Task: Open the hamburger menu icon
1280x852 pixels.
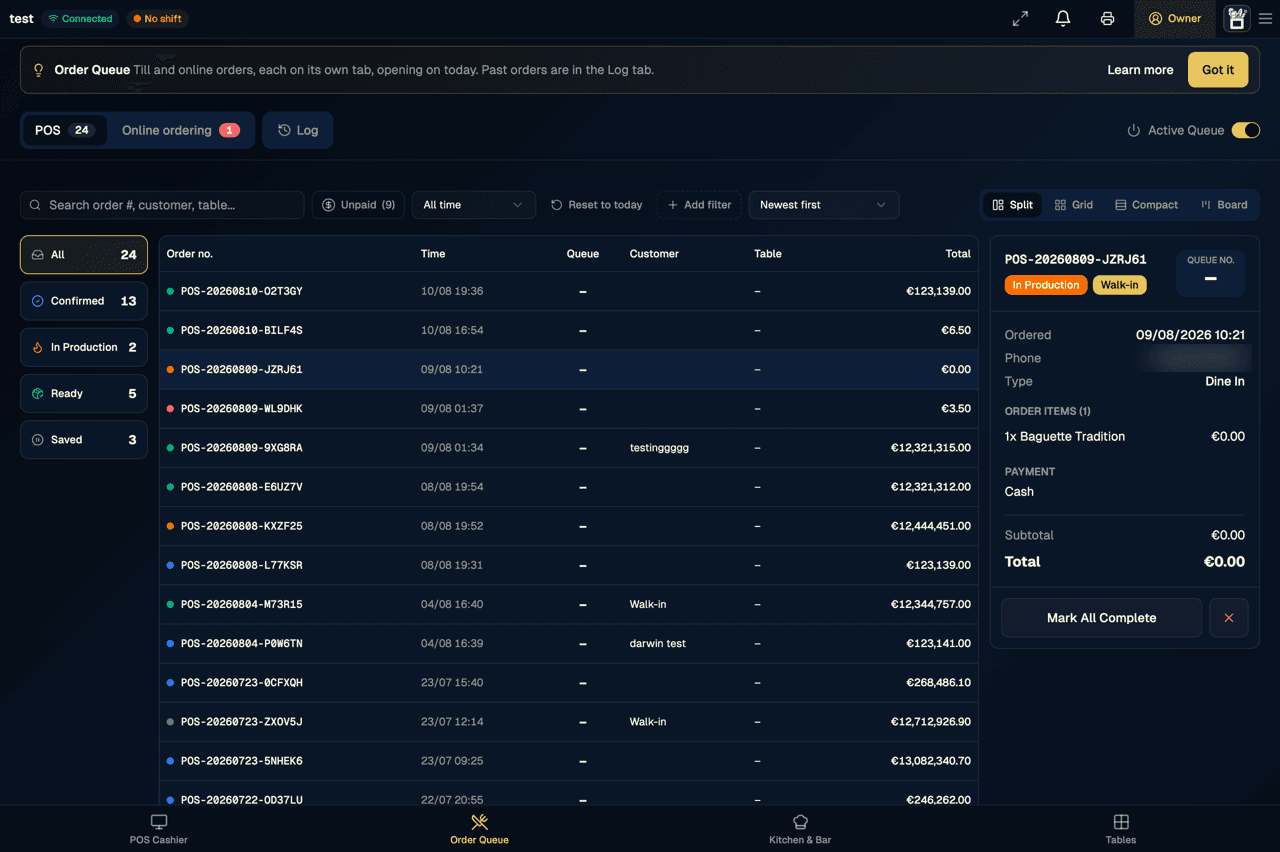Action: coord(1265,18)
